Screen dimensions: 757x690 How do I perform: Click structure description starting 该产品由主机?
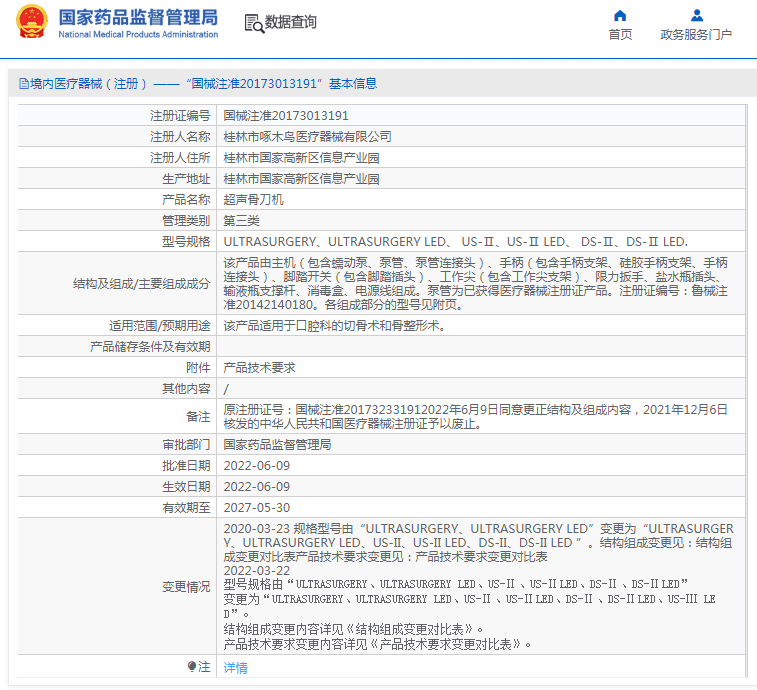click(476, 283)
